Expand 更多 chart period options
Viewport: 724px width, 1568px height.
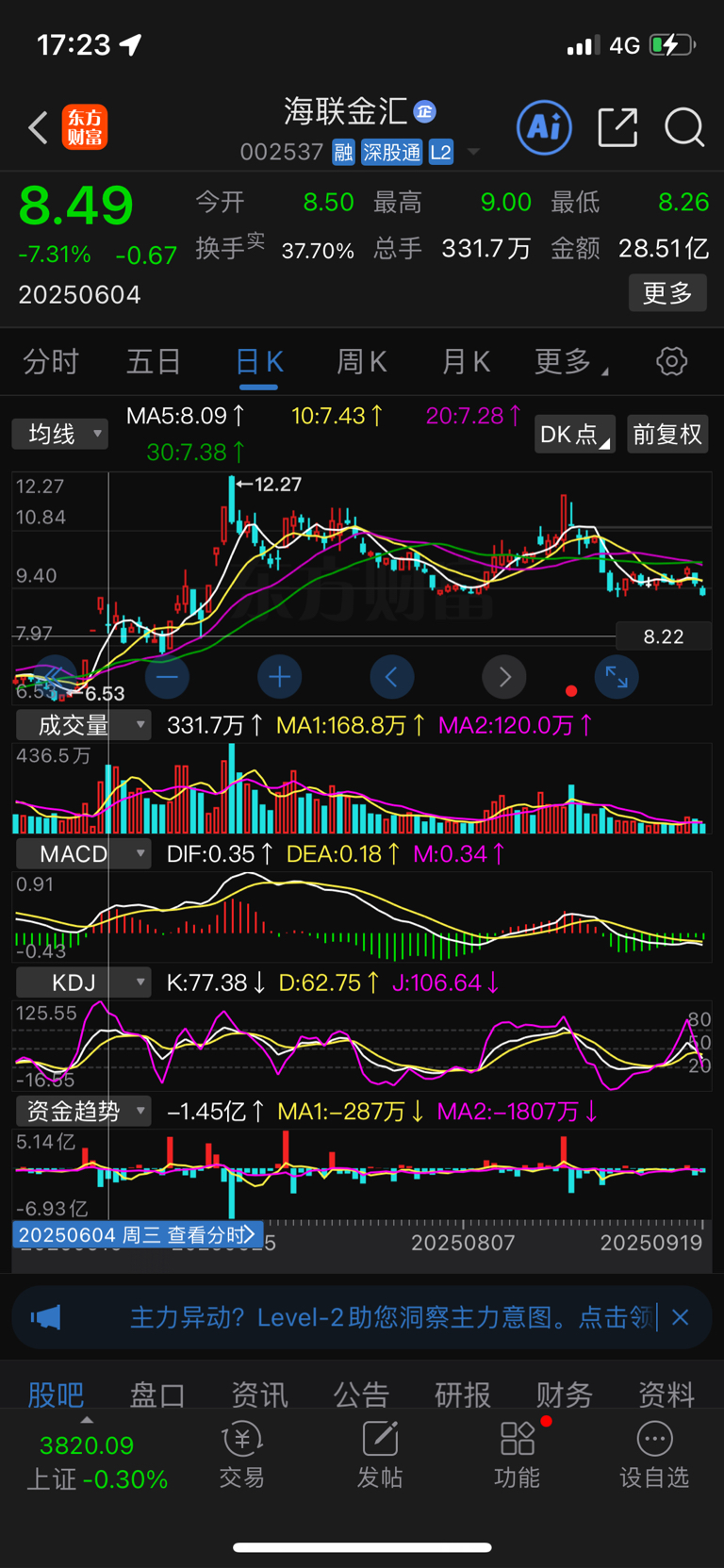tap(570, 361)
